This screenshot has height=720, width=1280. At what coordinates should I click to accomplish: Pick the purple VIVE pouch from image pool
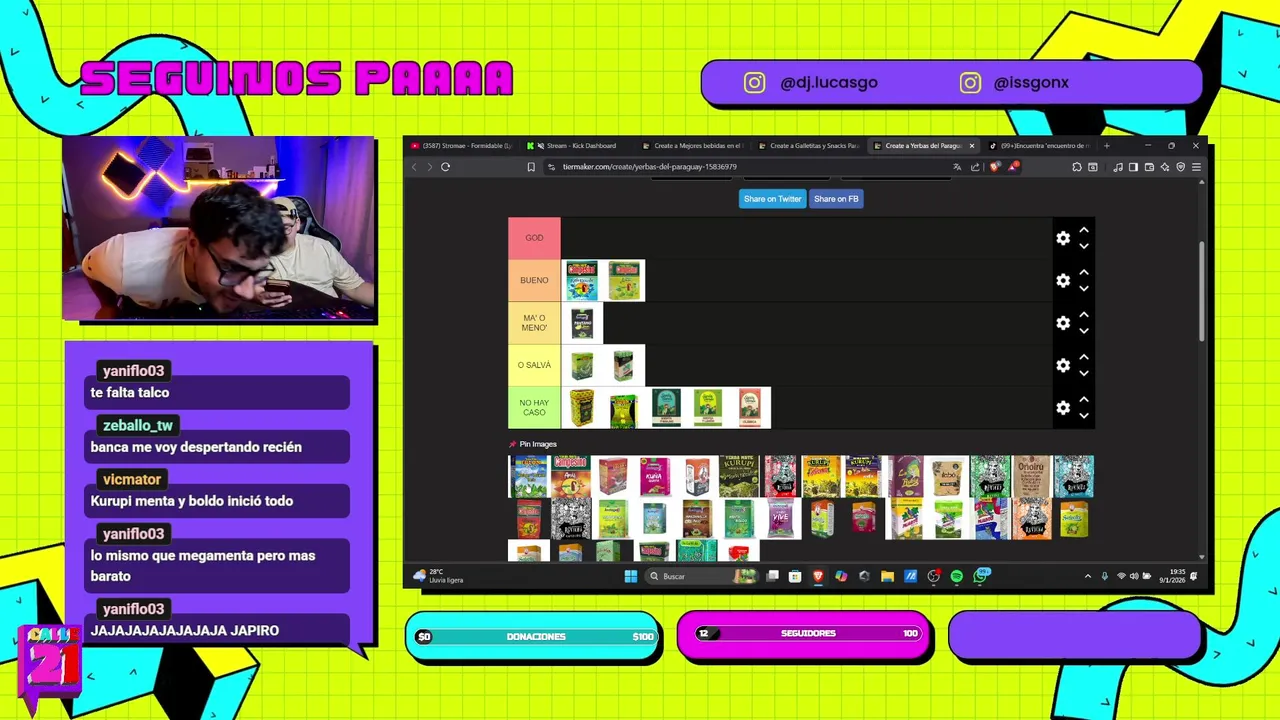pyautogui.click(x=781, y=518)
